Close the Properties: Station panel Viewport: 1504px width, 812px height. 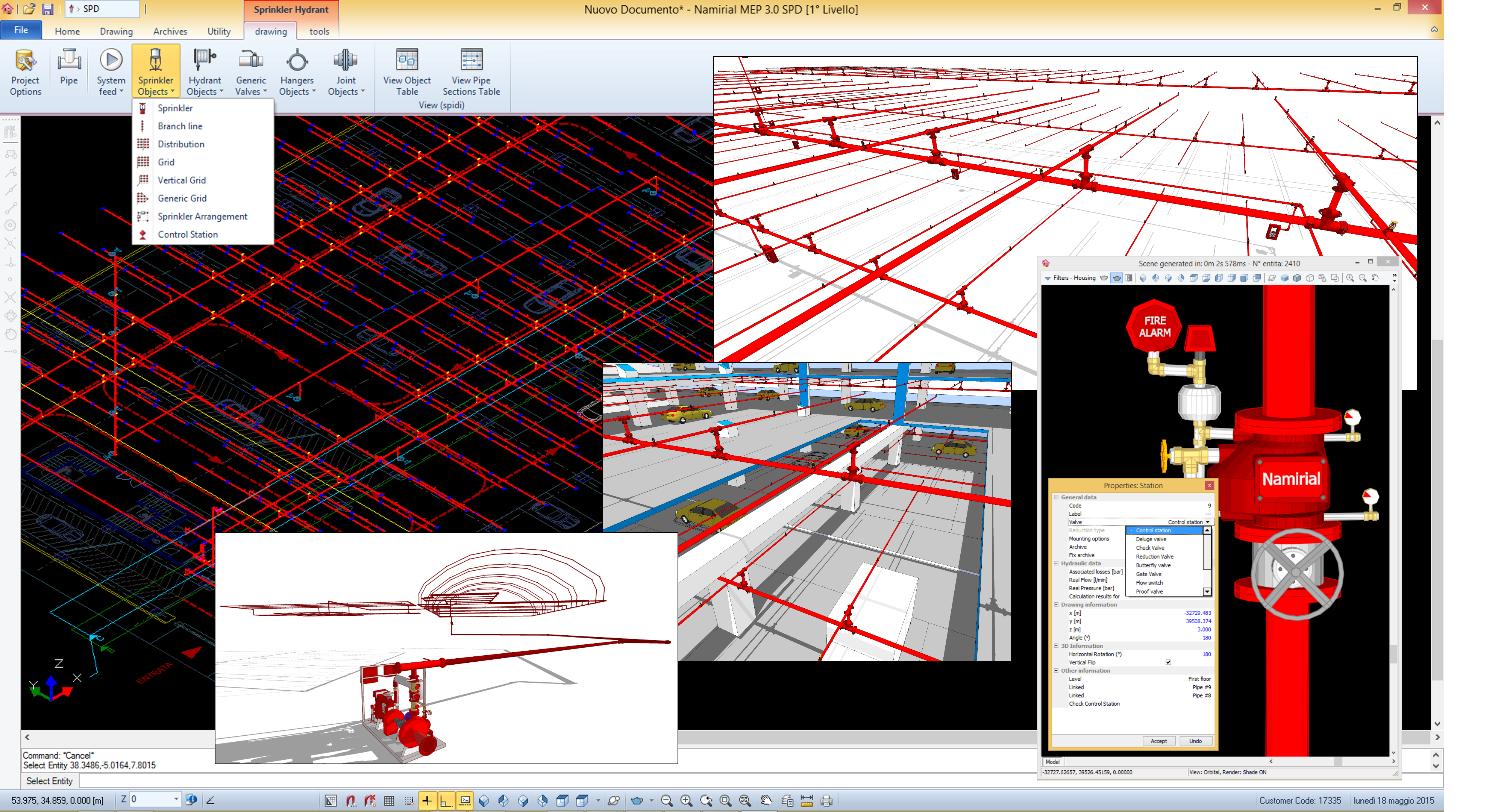click(1210, 485)
